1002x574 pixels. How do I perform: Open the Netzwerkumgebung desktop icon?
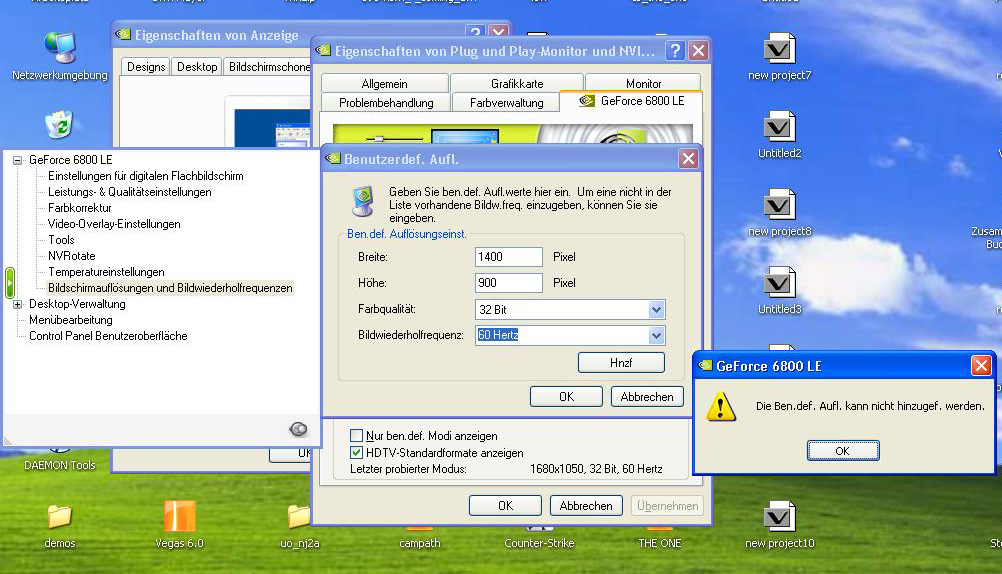[60, 48]
